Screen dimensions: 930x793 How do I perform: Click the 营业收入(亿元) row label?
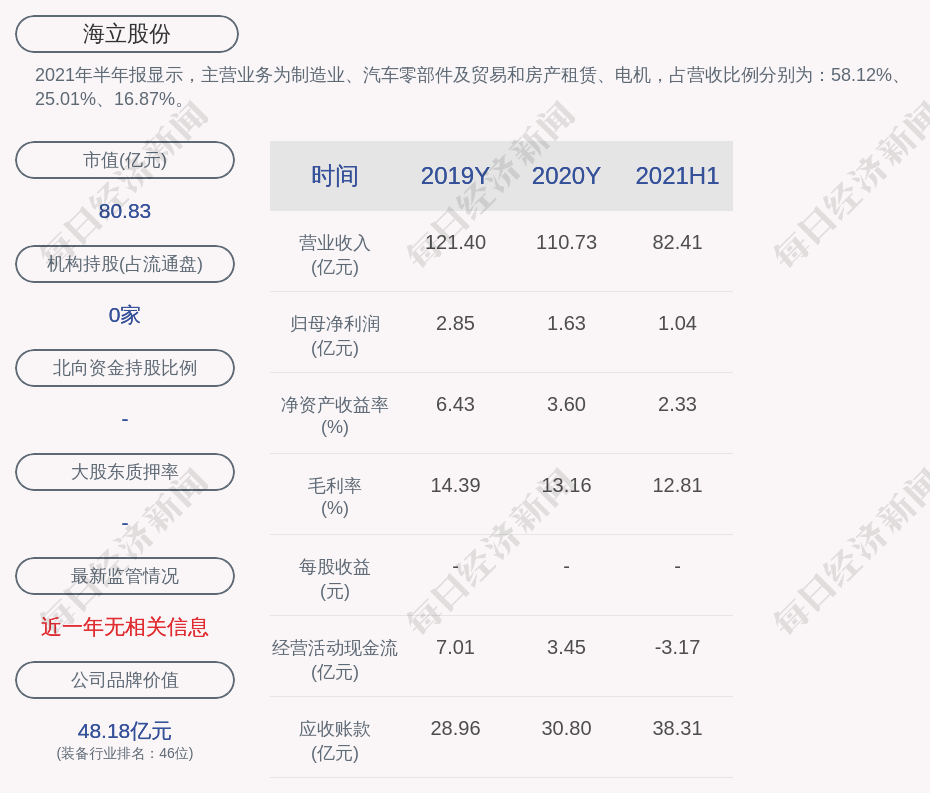point(334,255)
